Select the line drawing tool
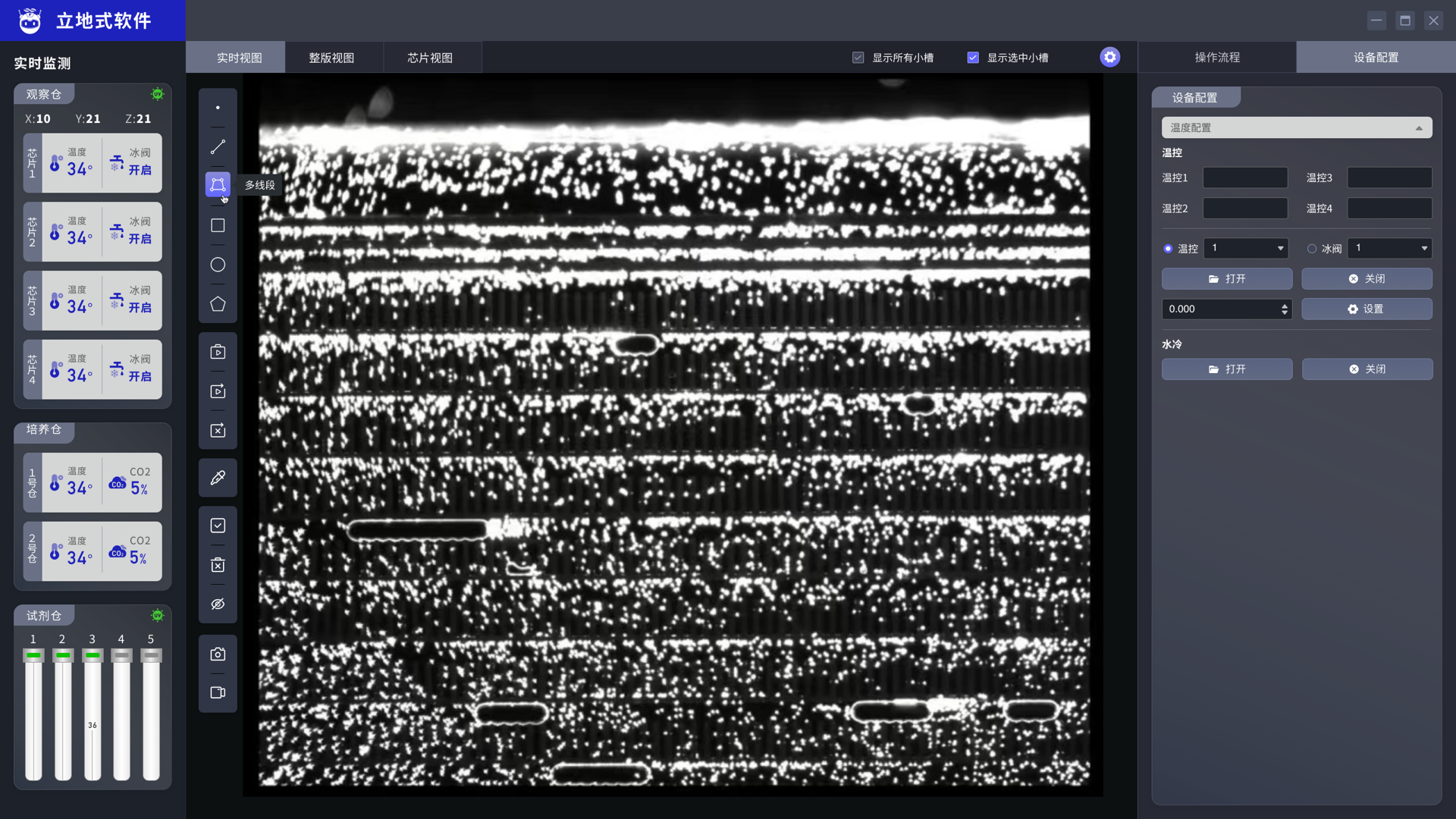 click(218, 147)
